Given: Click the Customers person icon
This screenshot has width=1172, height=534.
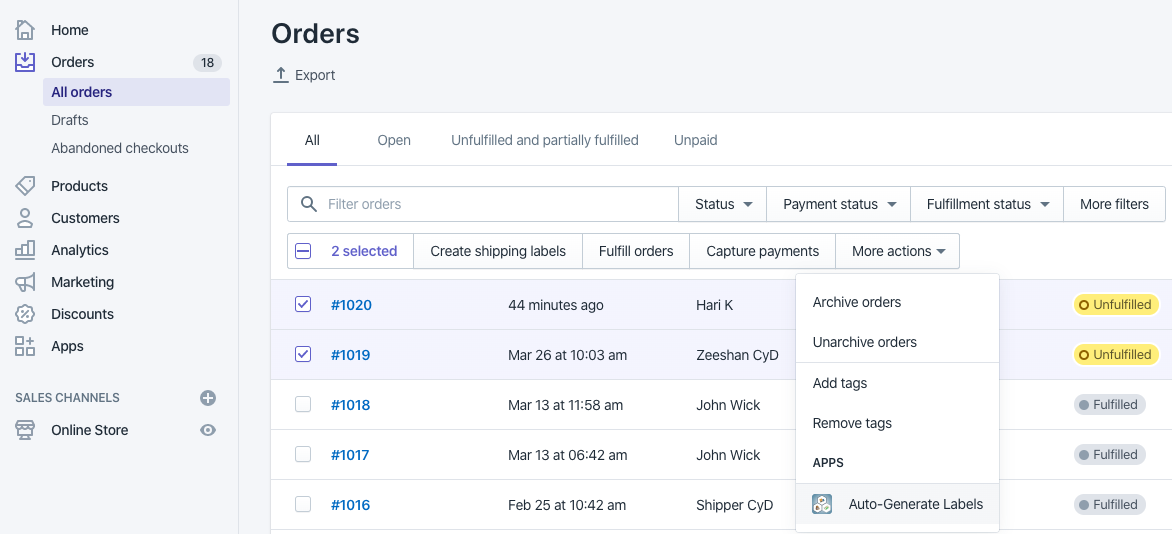Looking at the screenshot, I should click(x=25, y=218).
